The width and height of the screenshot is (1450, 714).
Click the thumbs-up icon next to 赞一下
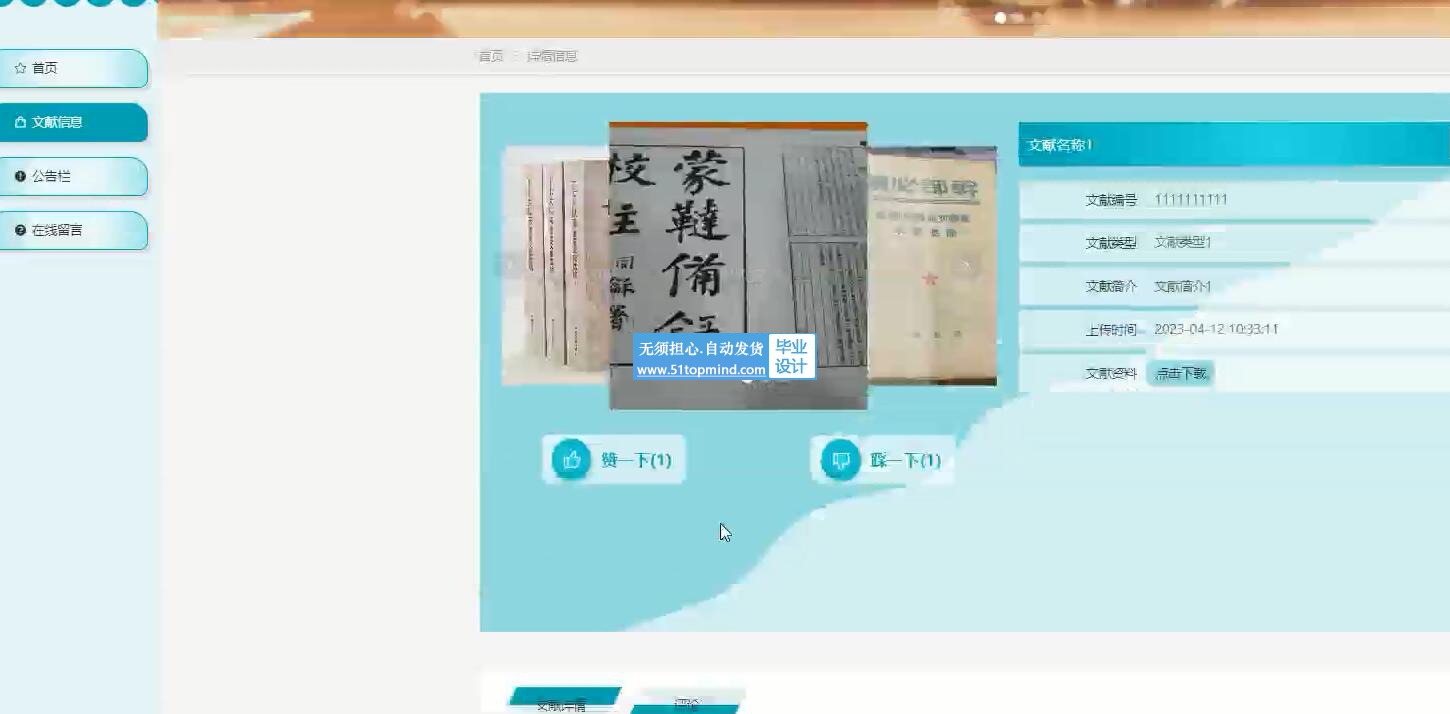tap(572, 460)
